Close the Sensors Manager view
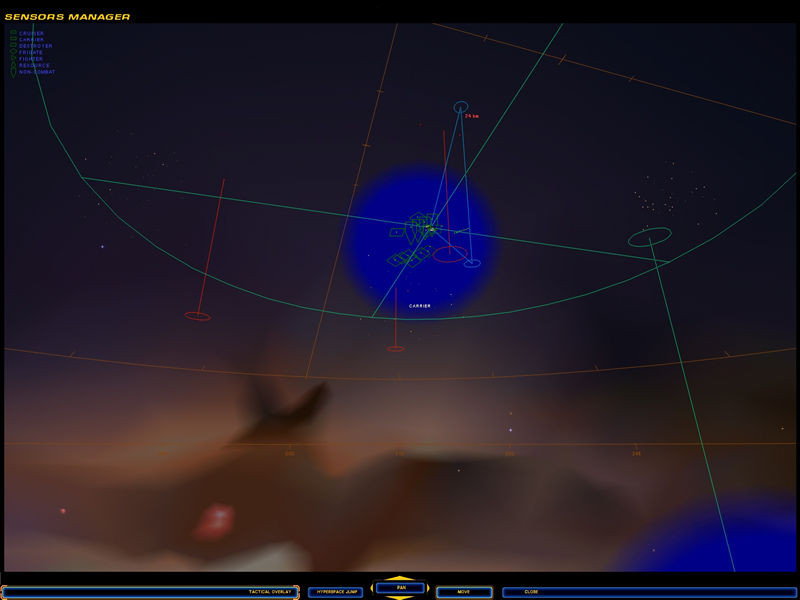Viewport: 800px width, 600px height. [649, 592]
